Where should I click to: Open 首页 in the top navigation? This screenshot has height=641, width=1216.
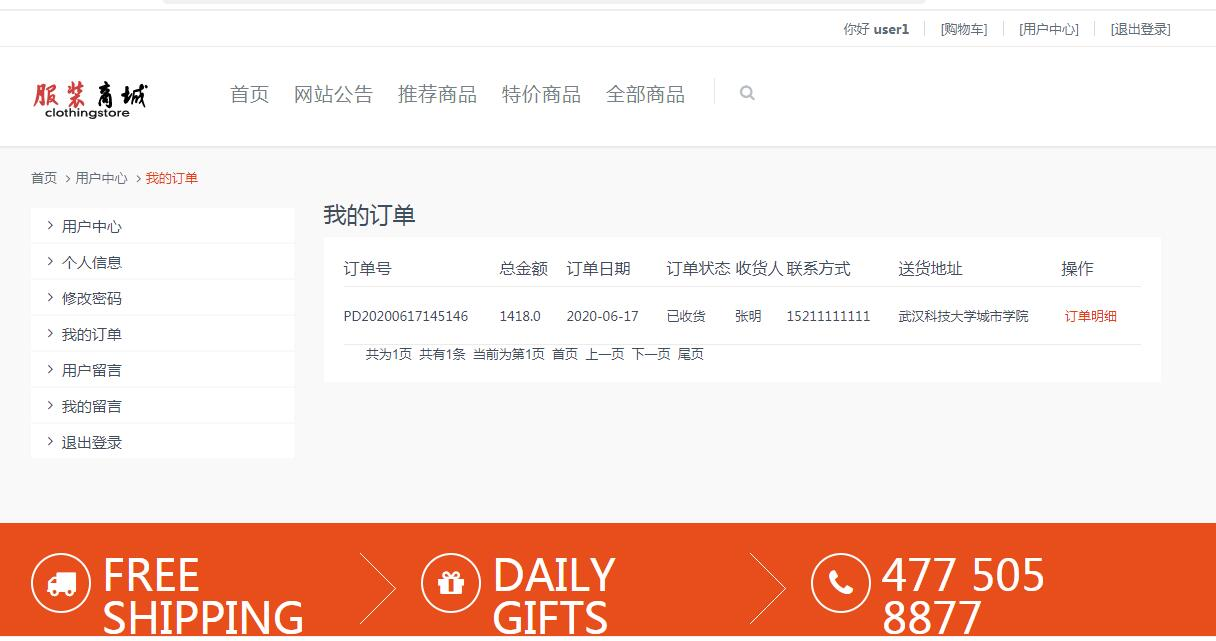click(x=250, y=94)
